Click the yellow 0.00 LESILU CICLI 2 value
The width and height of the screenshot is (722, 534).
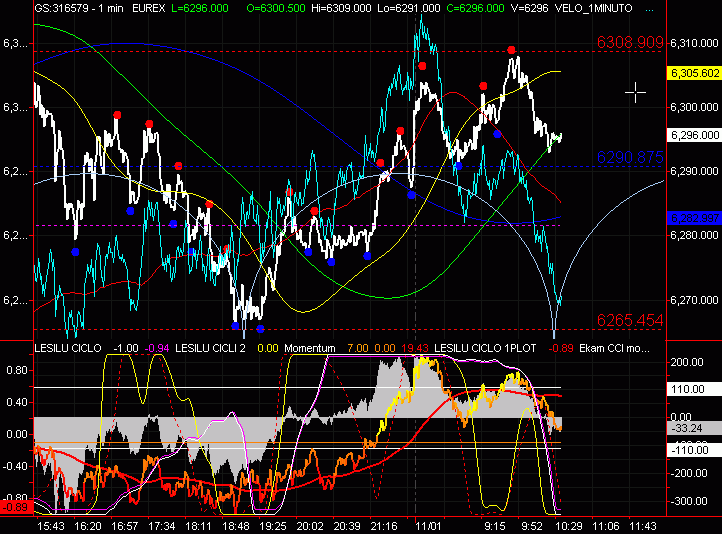[x=268, y=348]
